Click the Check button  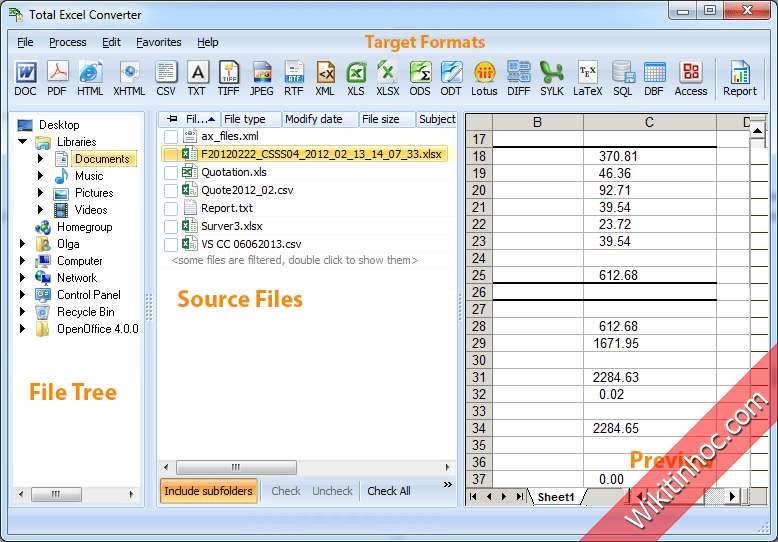286,491
